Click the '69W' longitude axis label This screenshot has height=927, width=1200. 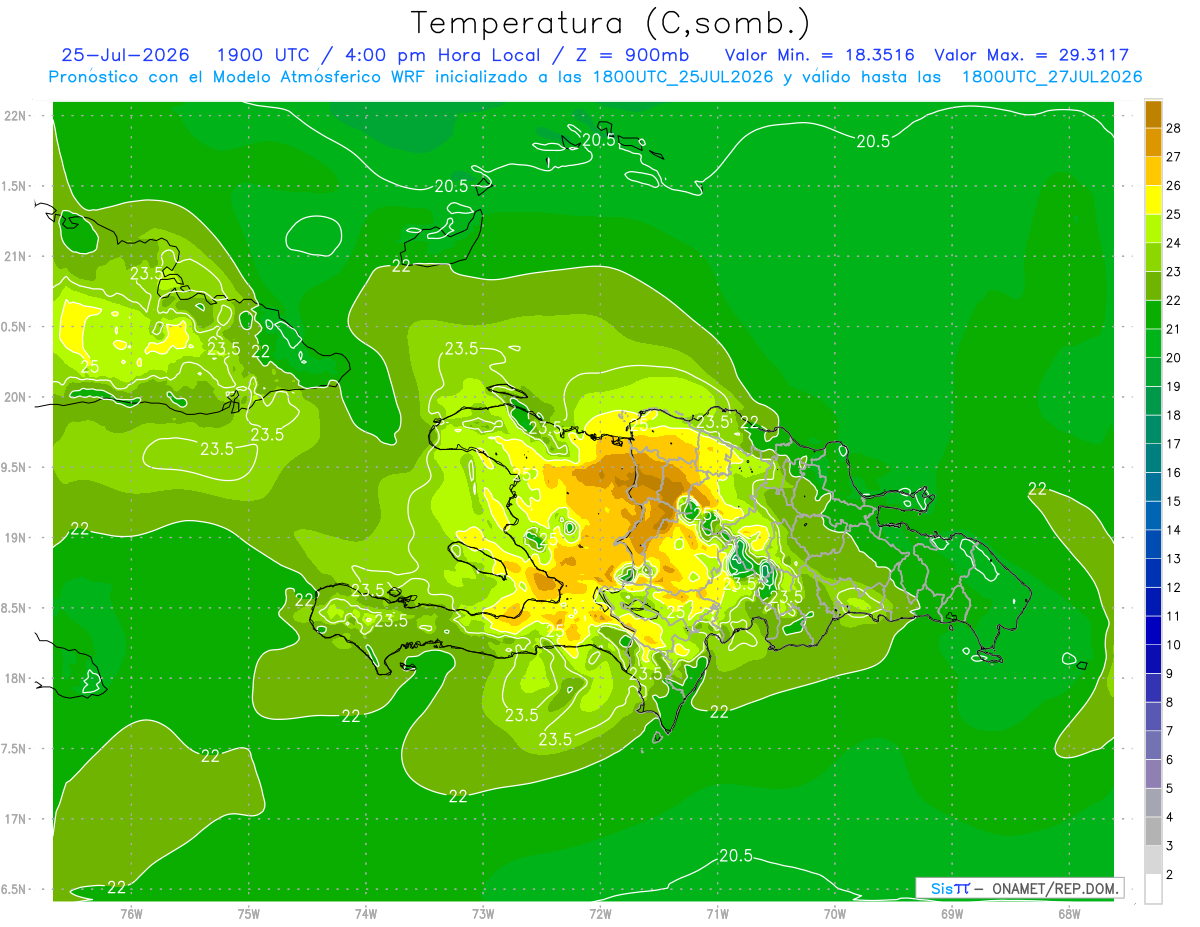952,912
